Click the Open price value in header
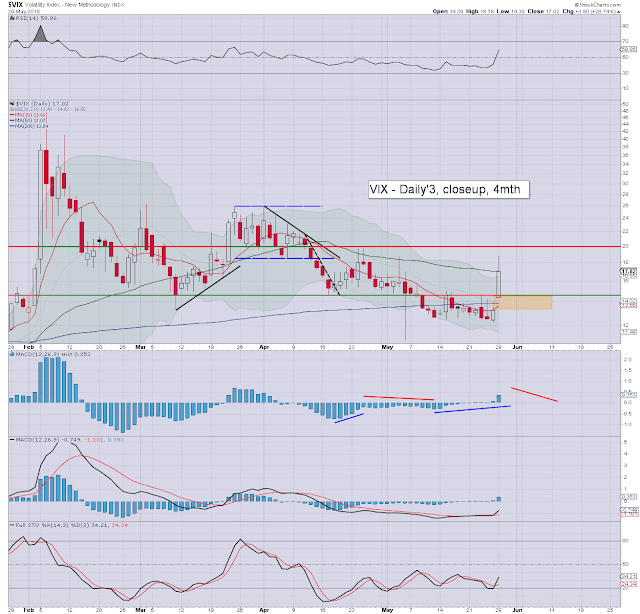This screenshot has height=614, width=640. tap(456, 11)
